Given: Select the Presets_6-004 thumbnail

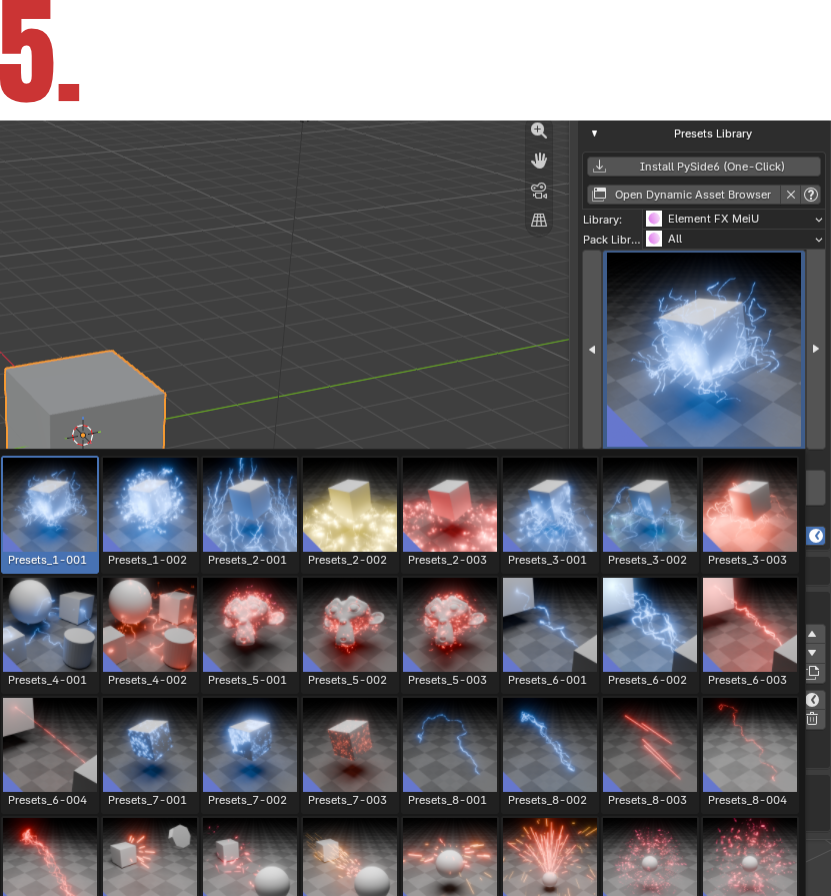Looking at the screenshot, I should 50,754.
